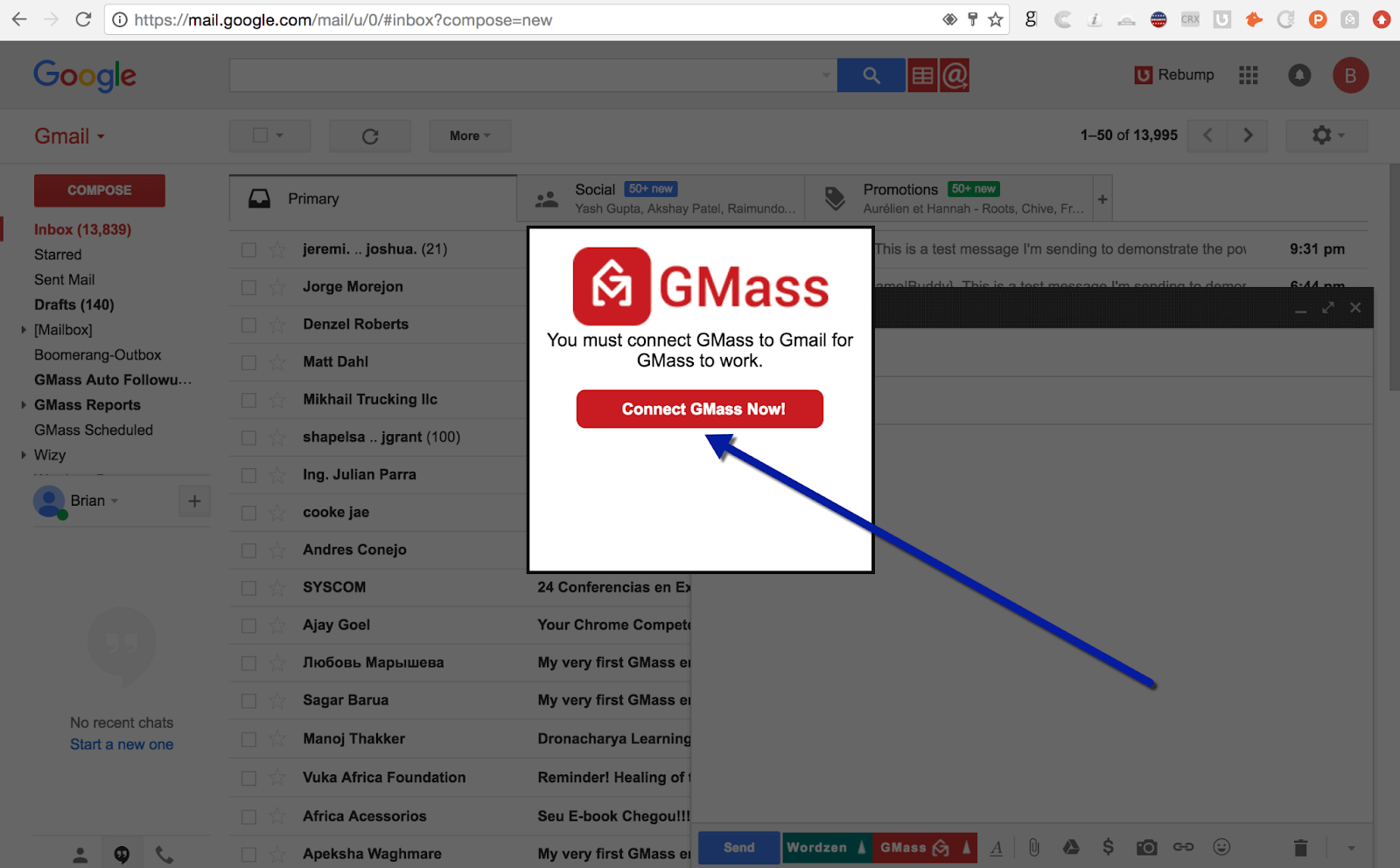Click the insert from Drive icon
1400x868 pixels.
pos(1071,847)
